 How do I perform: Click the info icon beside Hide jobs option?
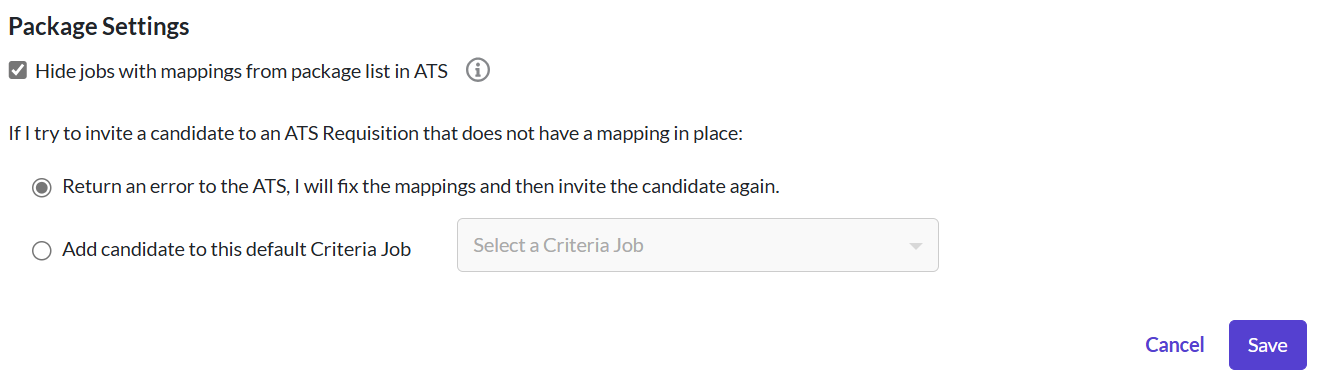(478, 71)
